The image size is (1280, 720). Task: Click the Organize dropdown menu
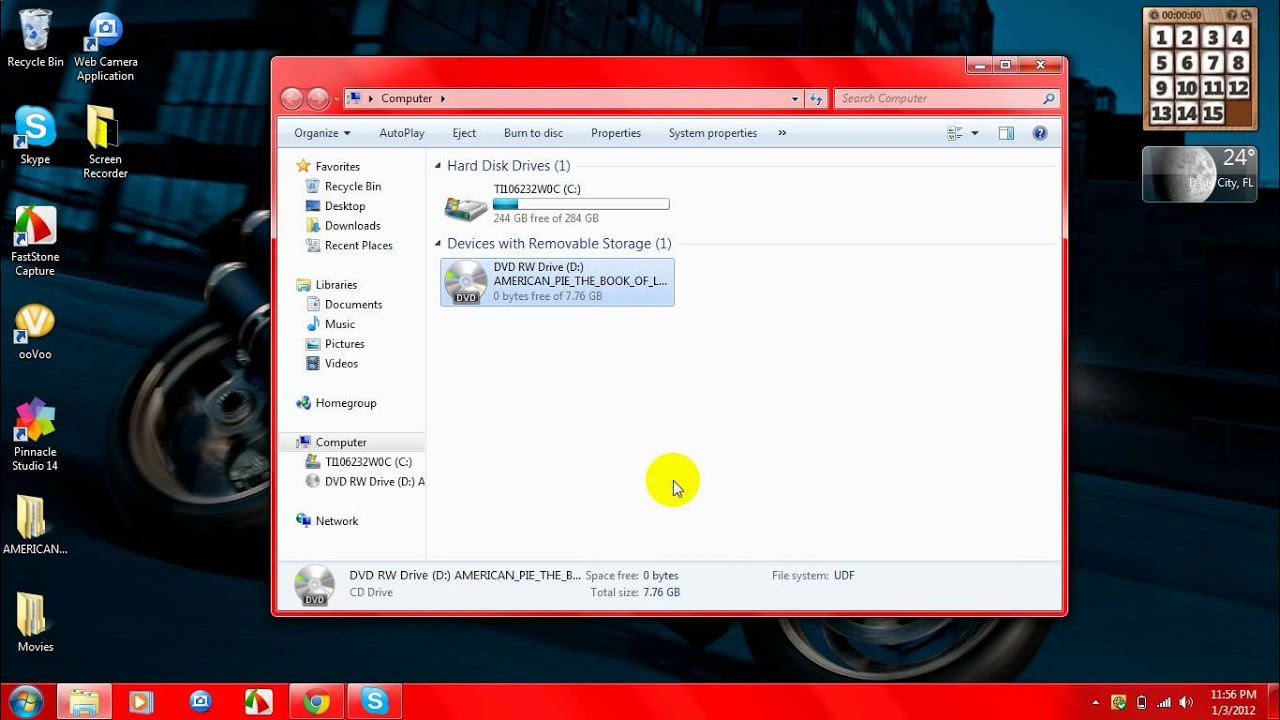(x=322, y=133)
